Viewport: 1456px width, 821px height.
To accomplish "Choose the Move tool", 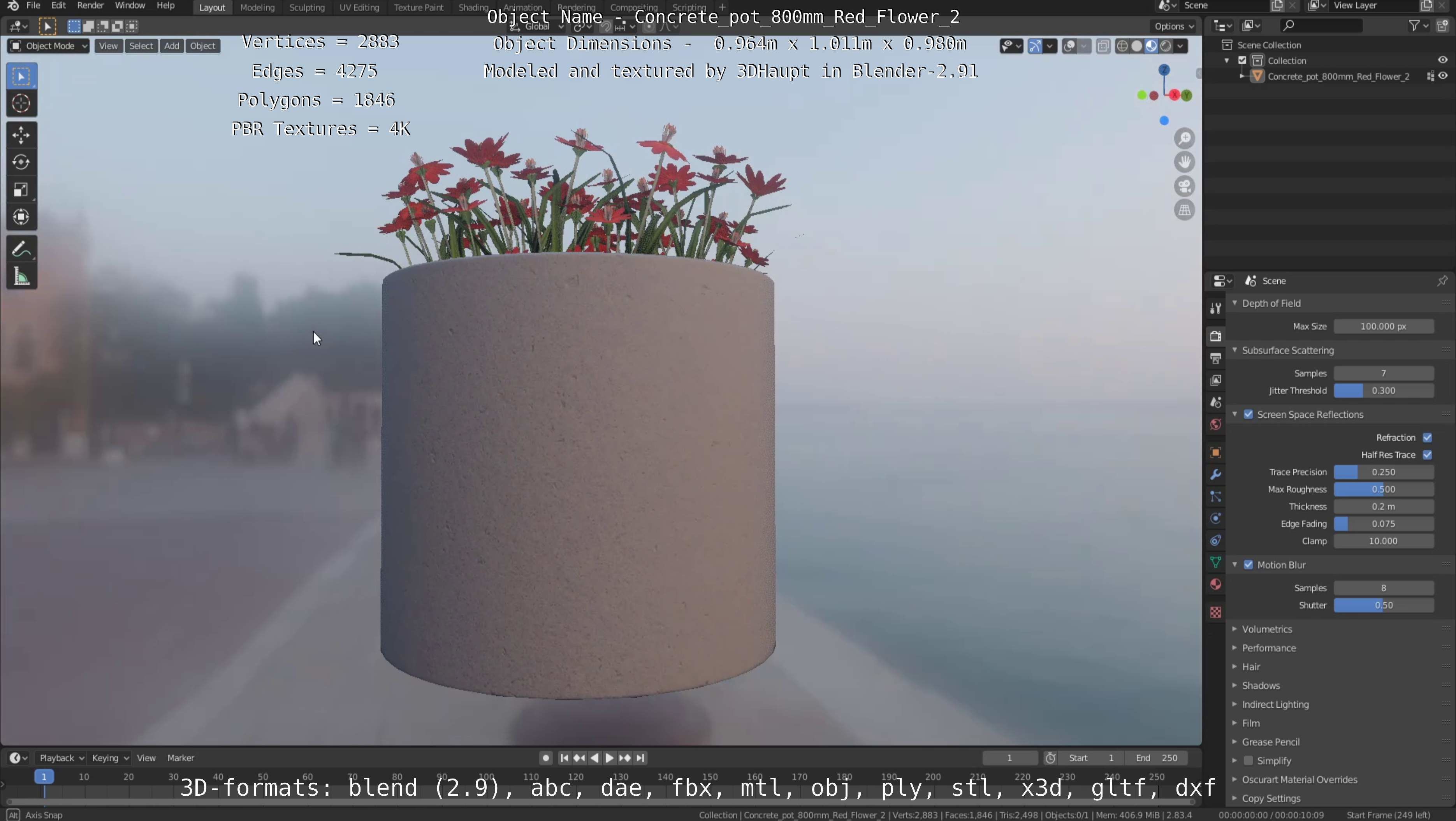I will [21, 135].
